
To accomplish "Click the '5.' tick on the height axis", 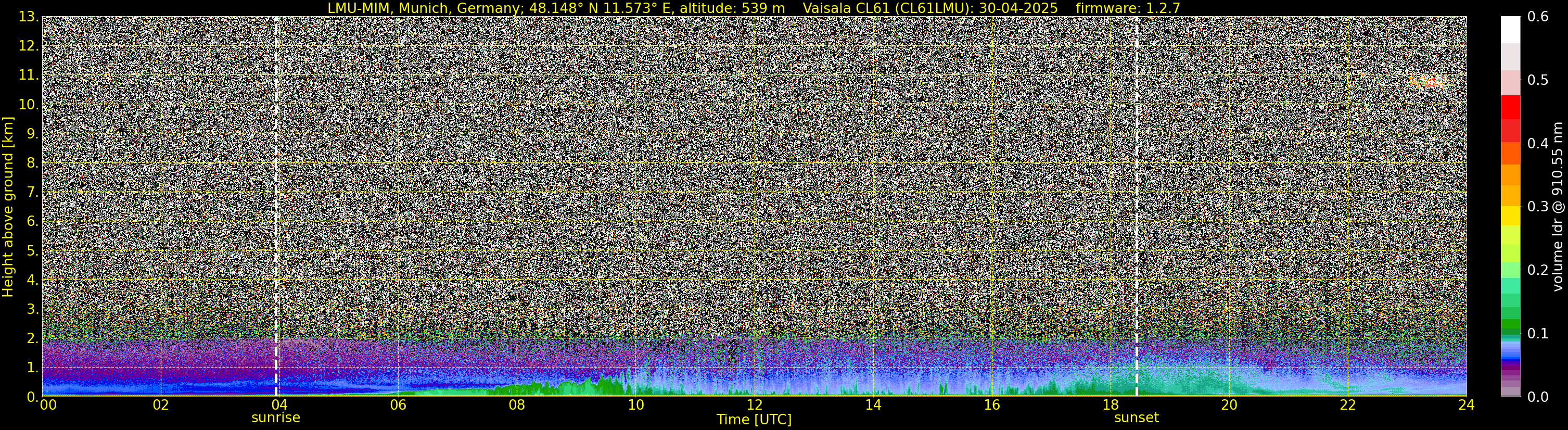I will 33,251.
